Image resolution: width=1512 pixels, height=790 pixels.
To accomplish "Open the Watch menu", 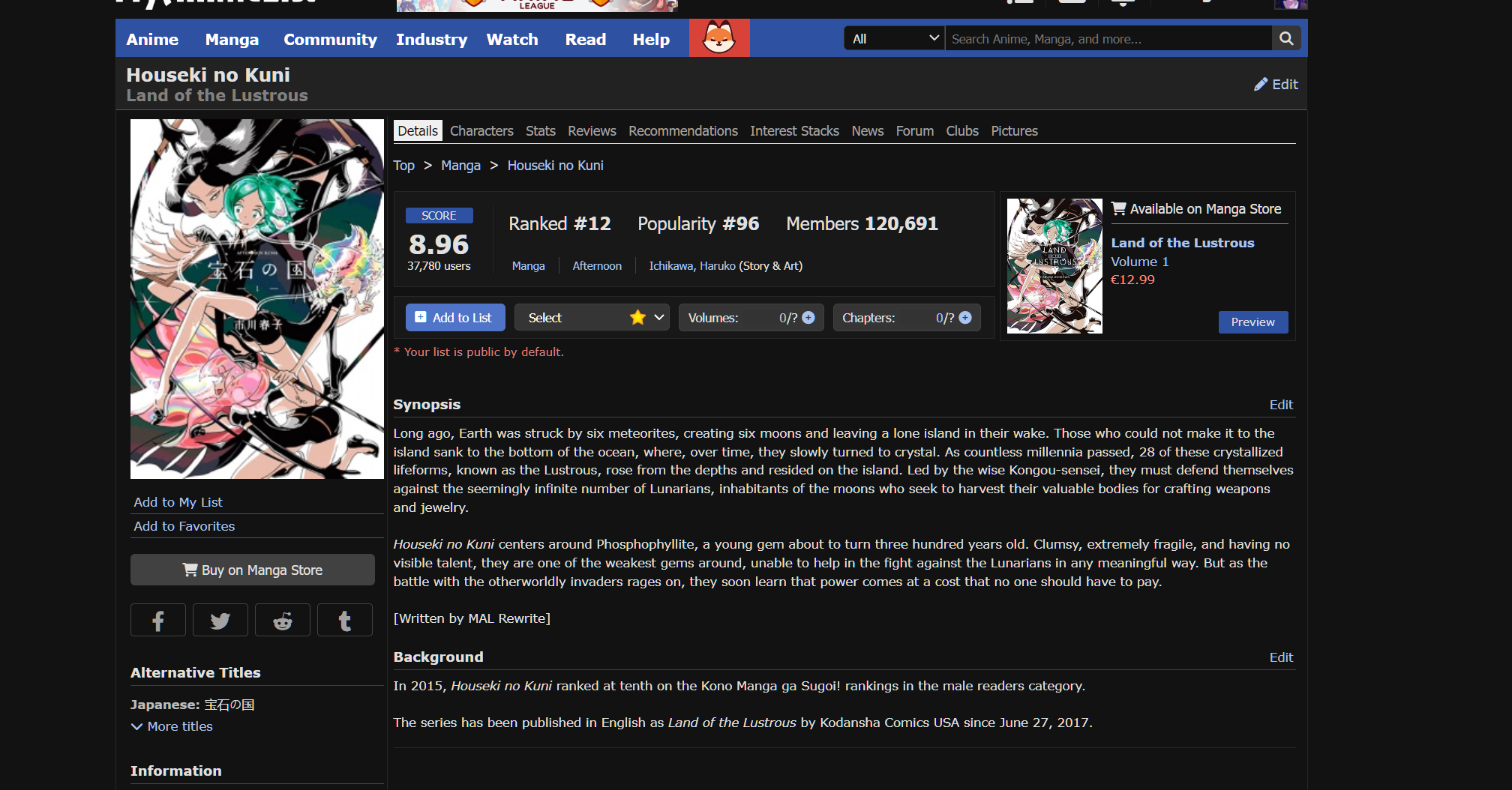I will [x=512, y=40].
